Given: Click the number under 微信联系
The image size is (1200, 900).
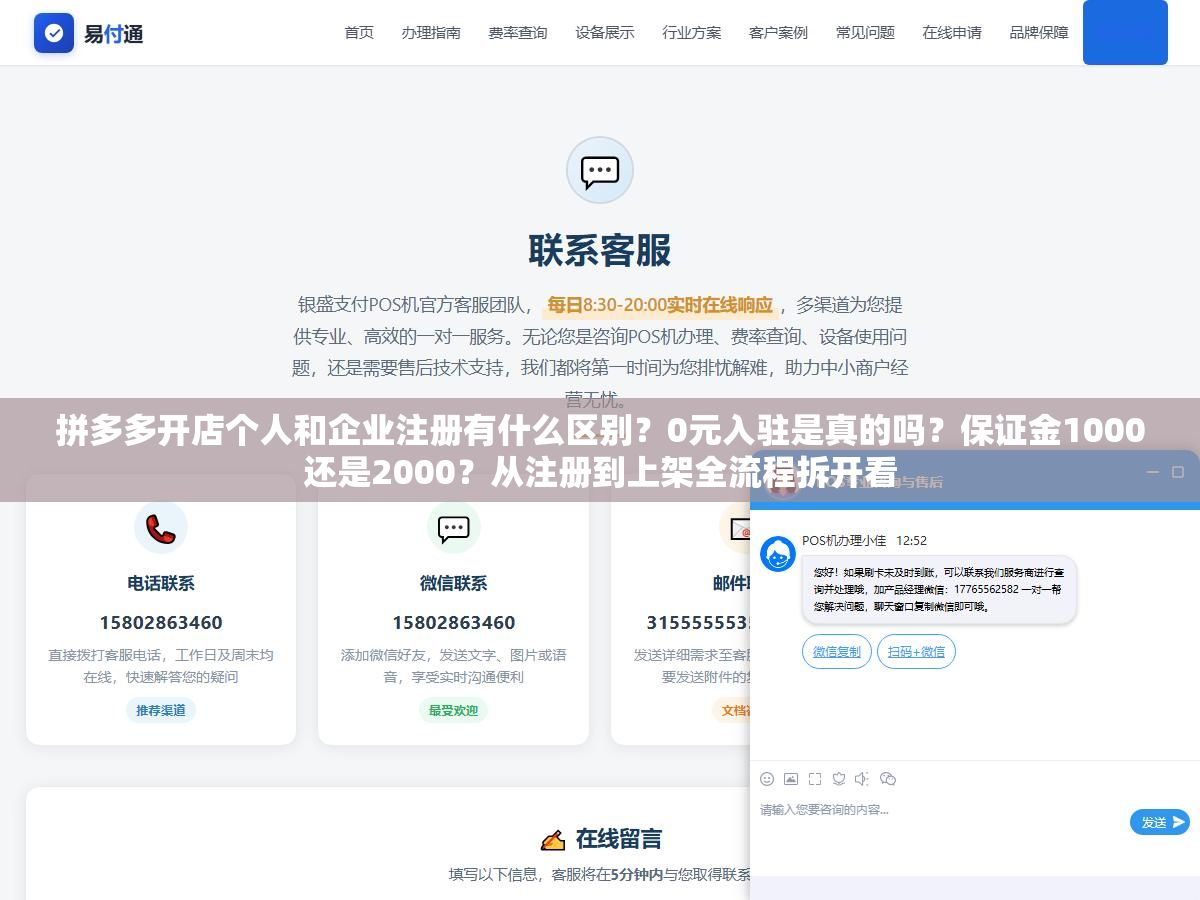Looking at the screenshot, I should 454,623.
